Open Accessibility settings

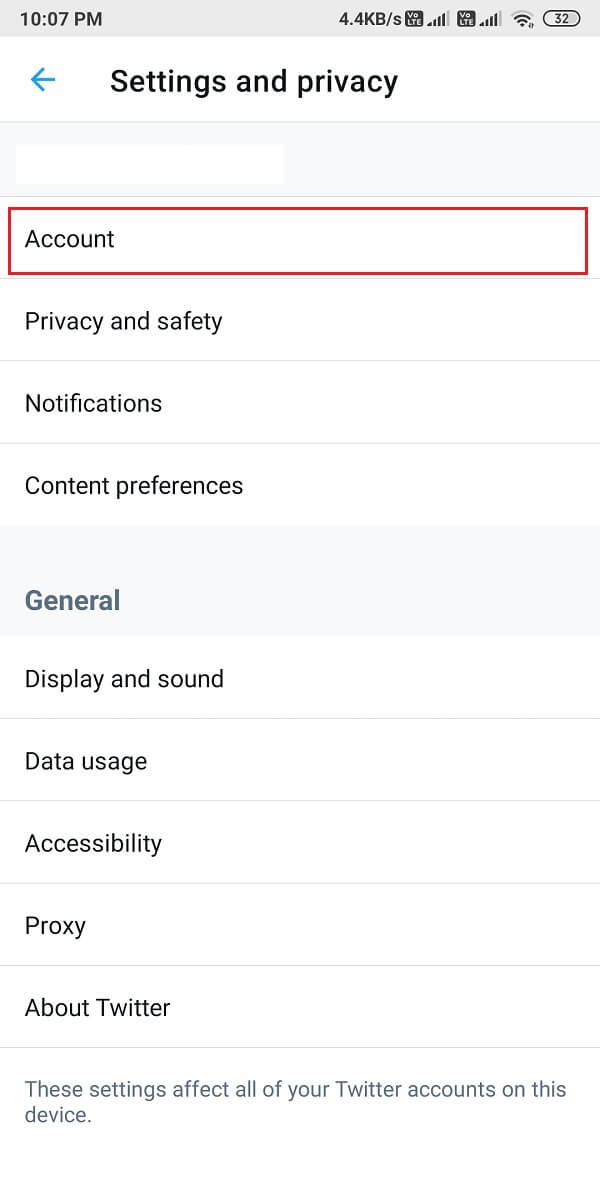click(300, 843)
